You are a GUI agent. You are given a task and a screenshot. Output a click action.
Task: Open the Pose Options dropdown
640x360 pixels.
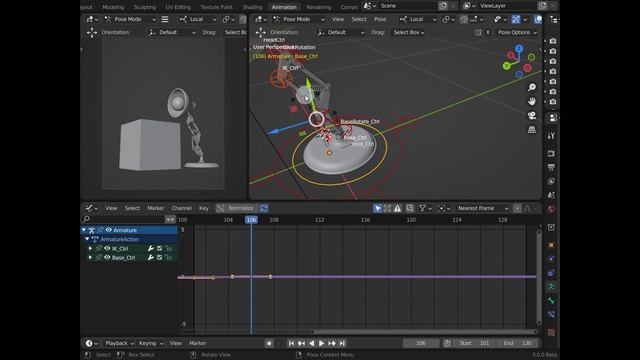coord(517,32)
